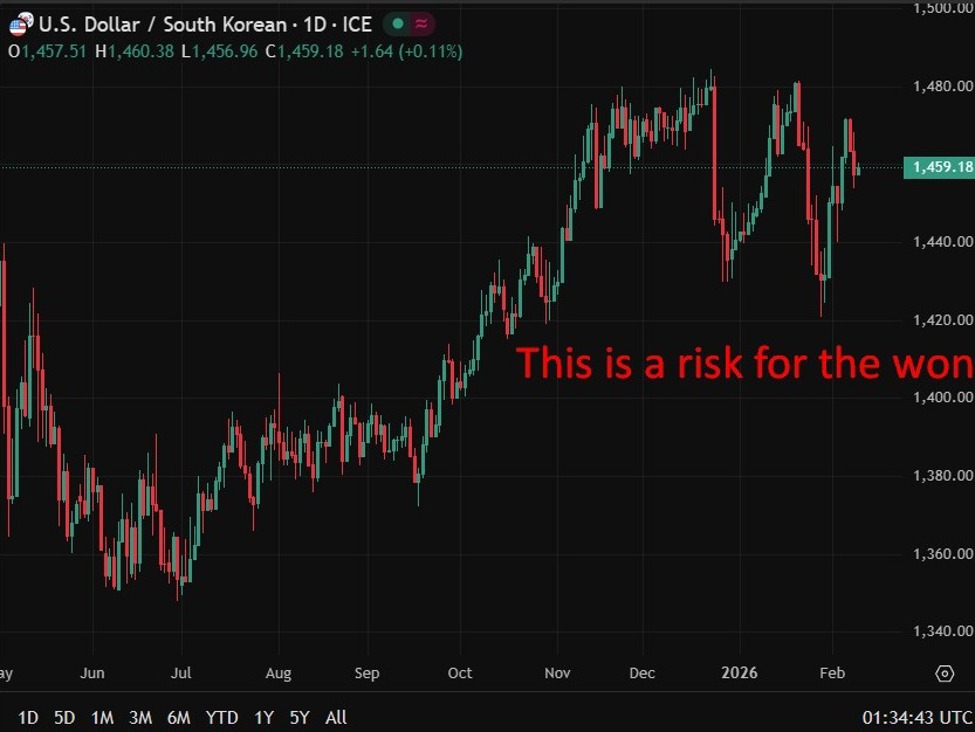Click the green market status dot

pos(398,24)
